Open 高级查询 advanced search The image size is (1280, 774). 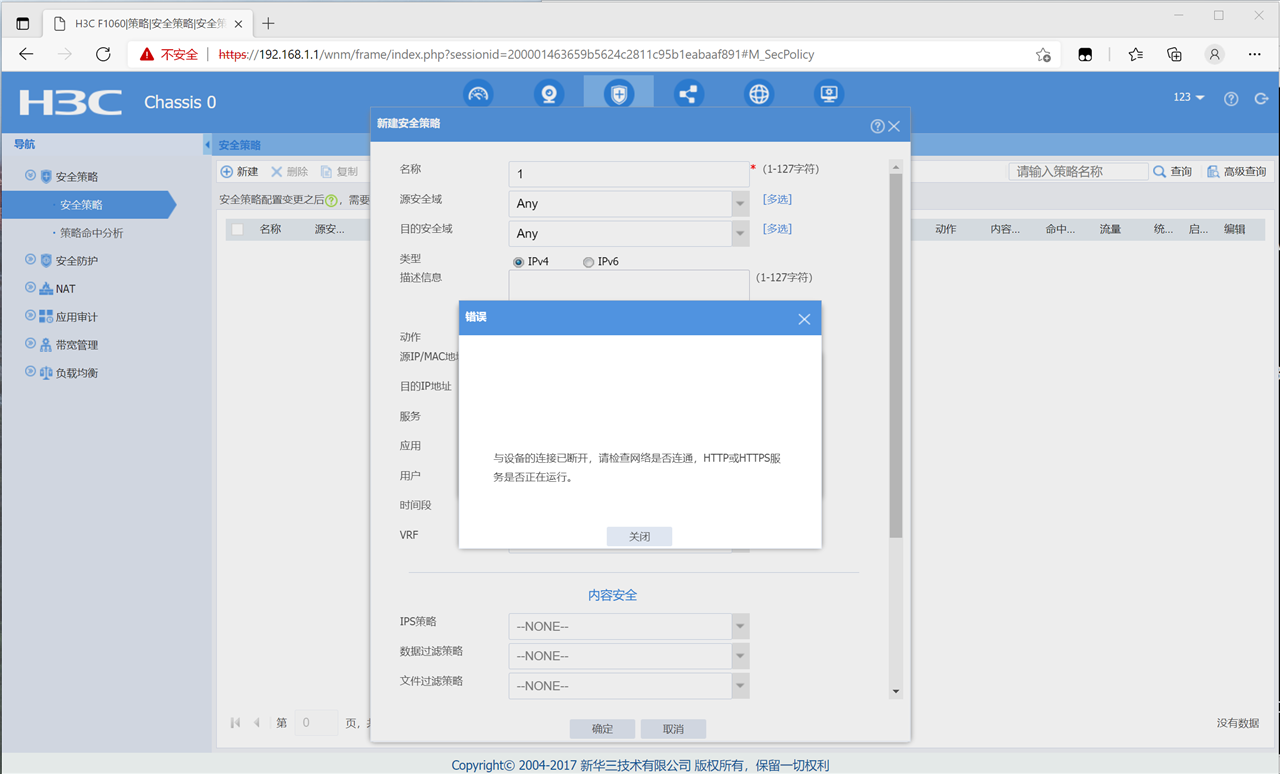click(1236, 172)
